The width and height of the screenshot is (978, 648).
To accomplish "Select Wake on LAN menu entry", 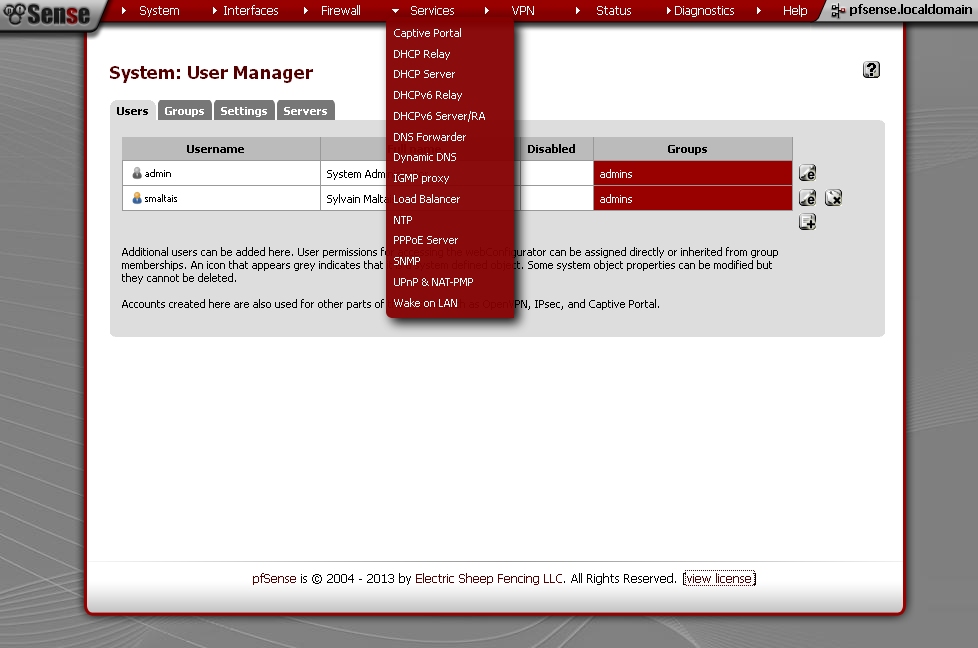I will pyautogui.click(x=425, y=303).
